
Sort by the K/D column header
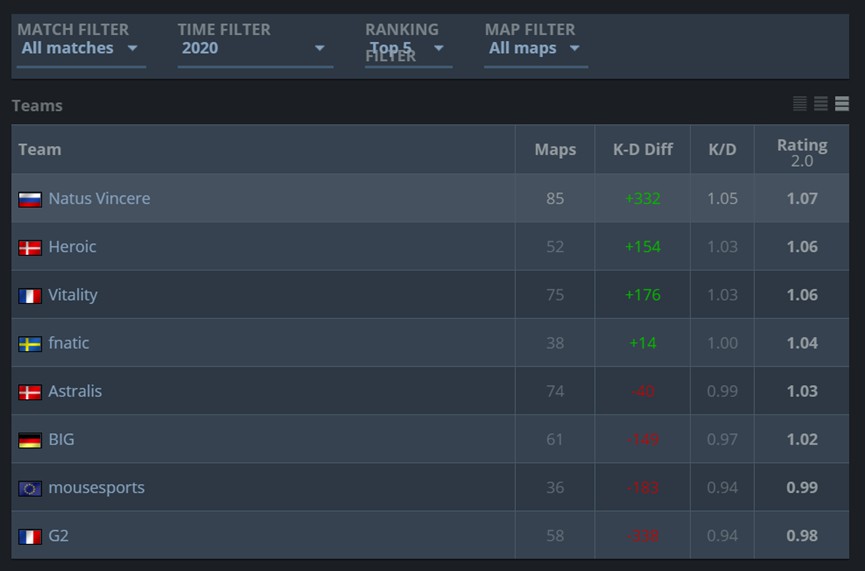click(722, 150)
